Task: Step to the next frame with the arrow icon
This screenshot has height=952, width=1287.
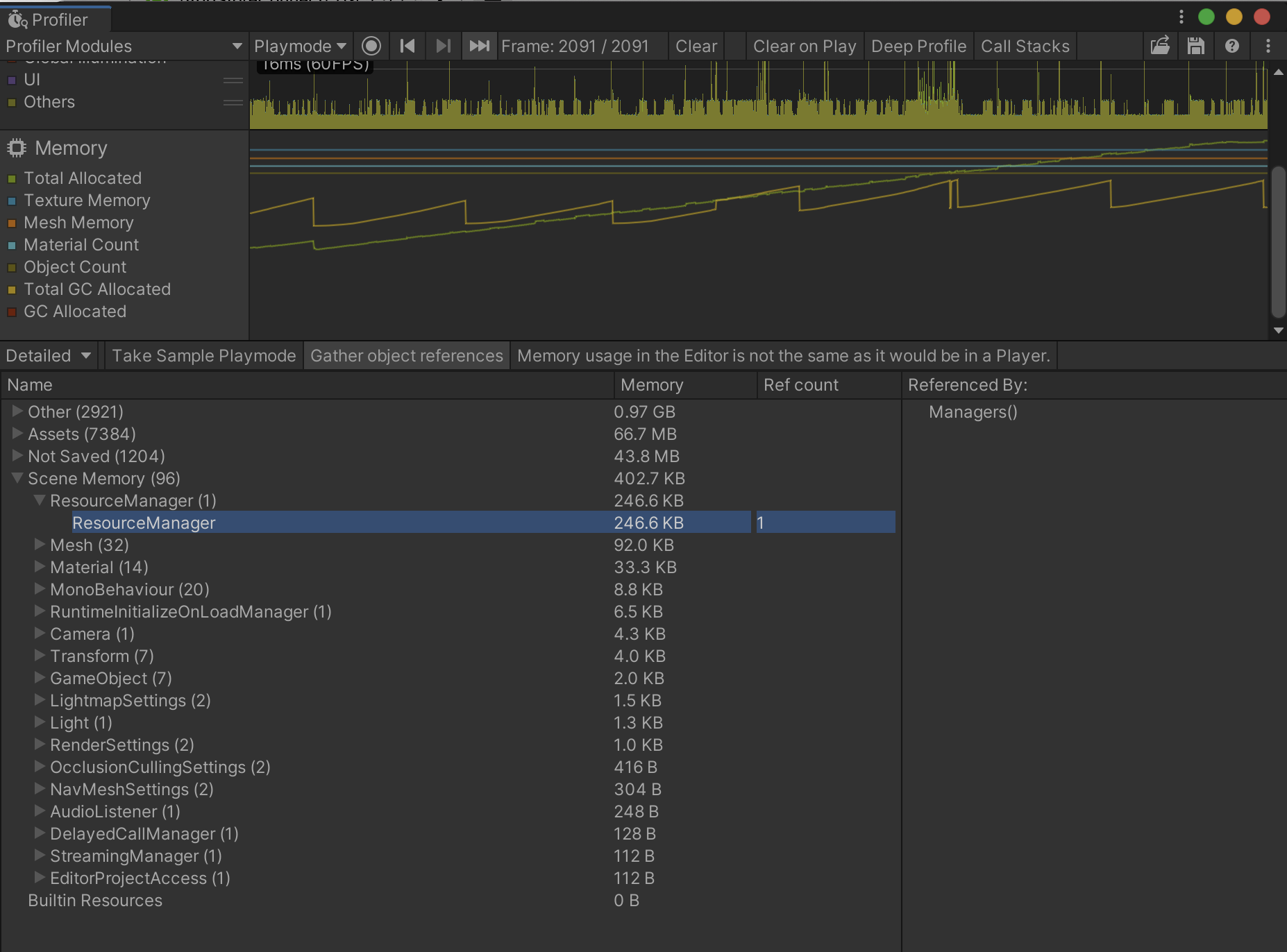Action: pyautogui.click(x=443, y=46)
